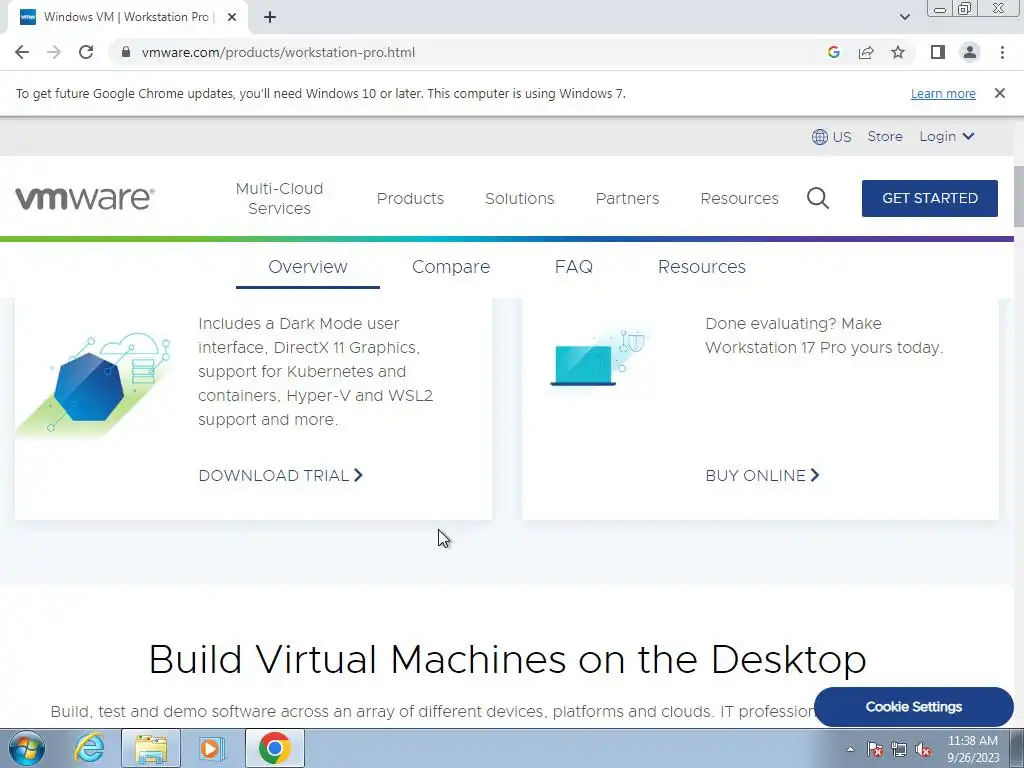Viewport: 1024px width, 768px height.
Task: Change region via US globe icon
Action: [x=831, y=136]
